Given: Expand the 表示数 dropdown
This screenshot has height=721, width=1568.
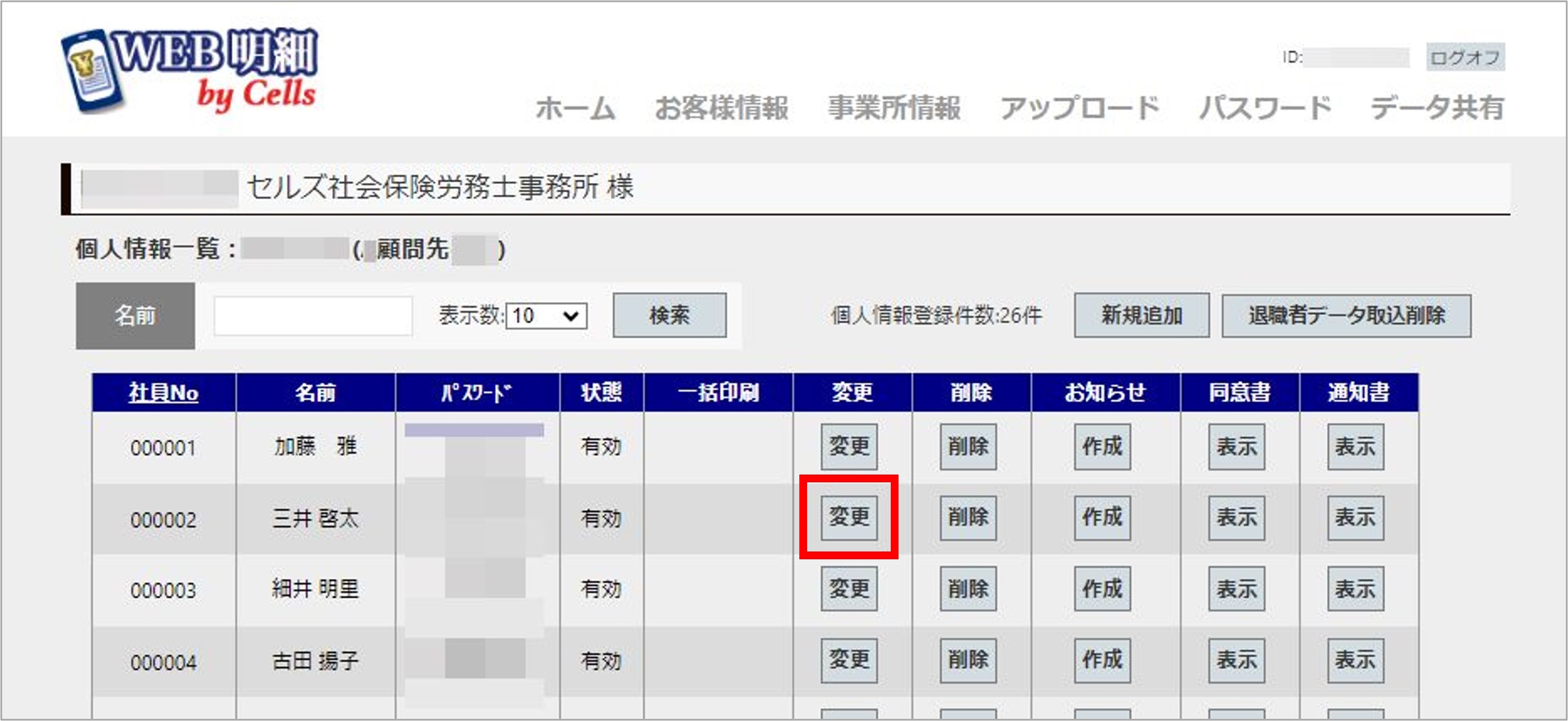Looking at the screenshot, I should coord(546,316).
